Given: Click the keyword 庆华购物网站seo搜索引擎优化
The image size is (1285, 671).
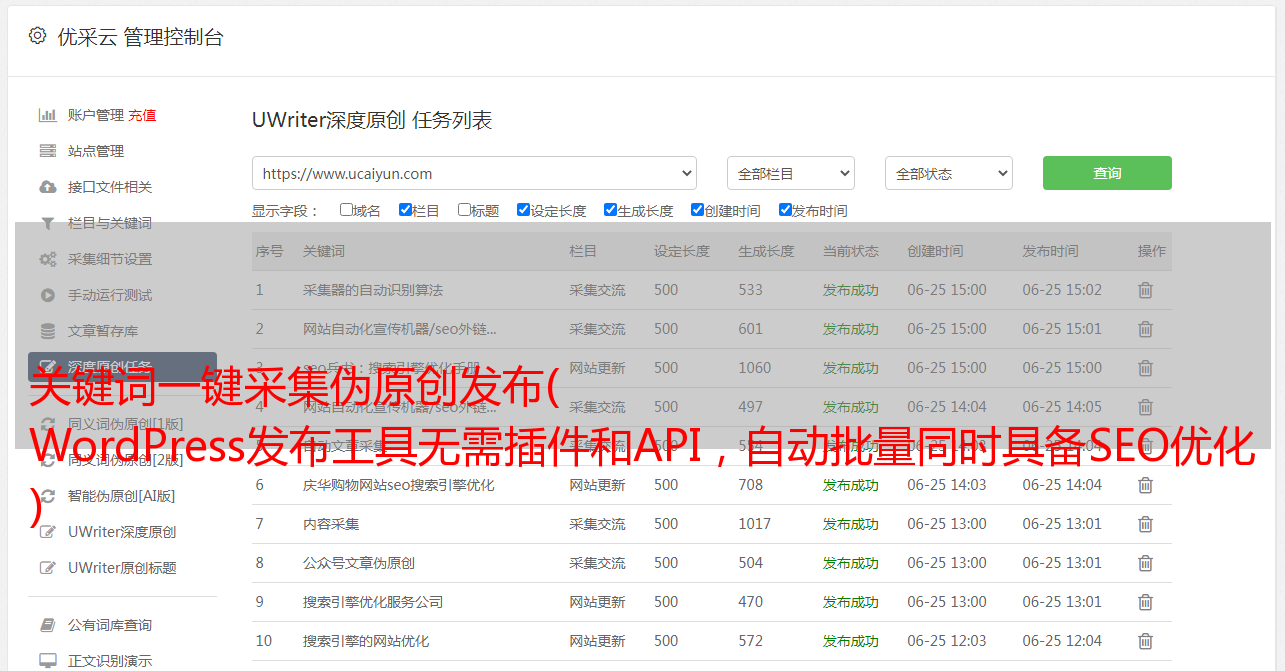Looking at the screenshot, I should 399,485.
